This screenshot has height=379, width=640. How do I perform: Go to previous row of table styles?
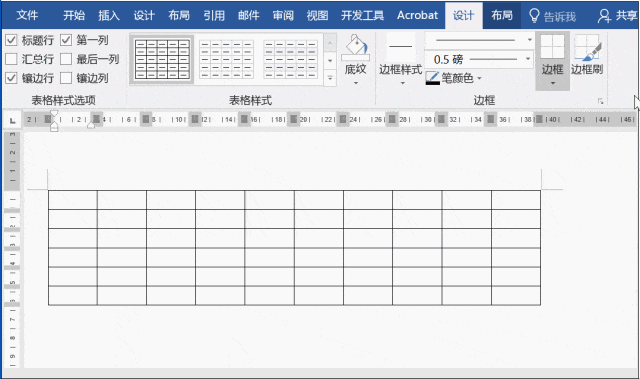[330, 42]
